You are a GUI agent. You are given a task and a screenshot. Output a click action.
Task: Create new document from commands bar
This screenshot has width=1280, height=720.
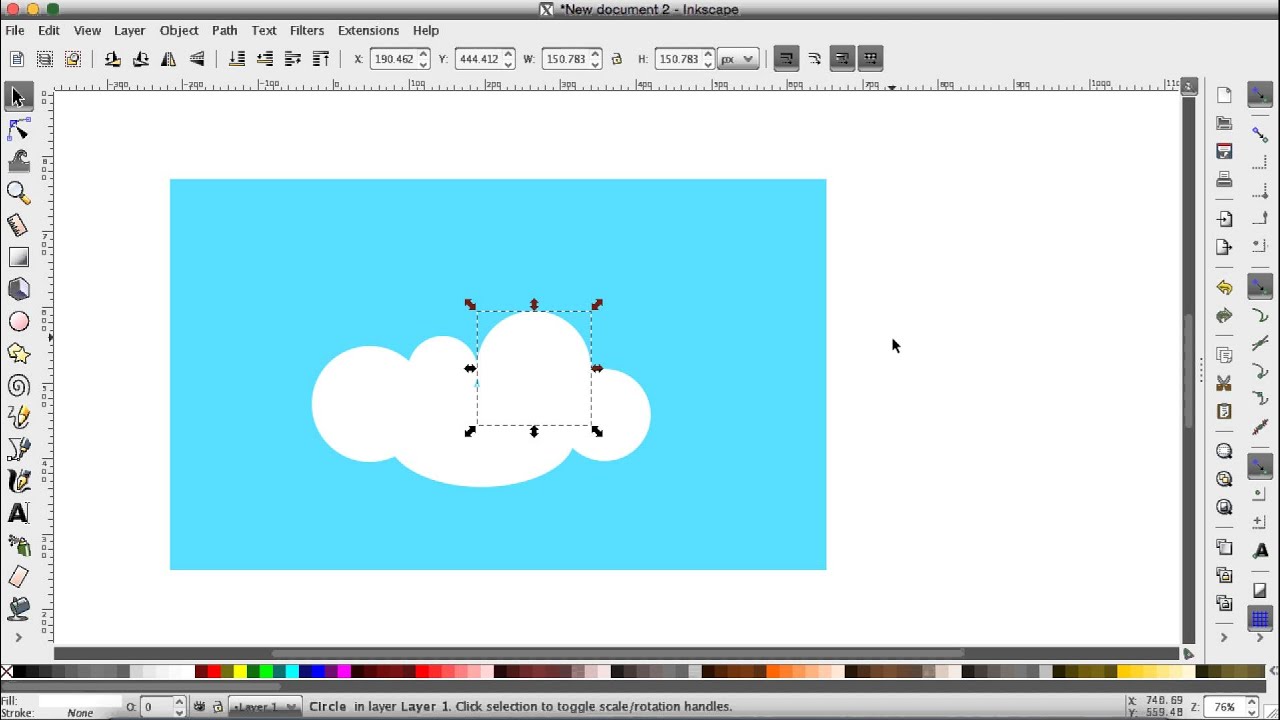1224,95
